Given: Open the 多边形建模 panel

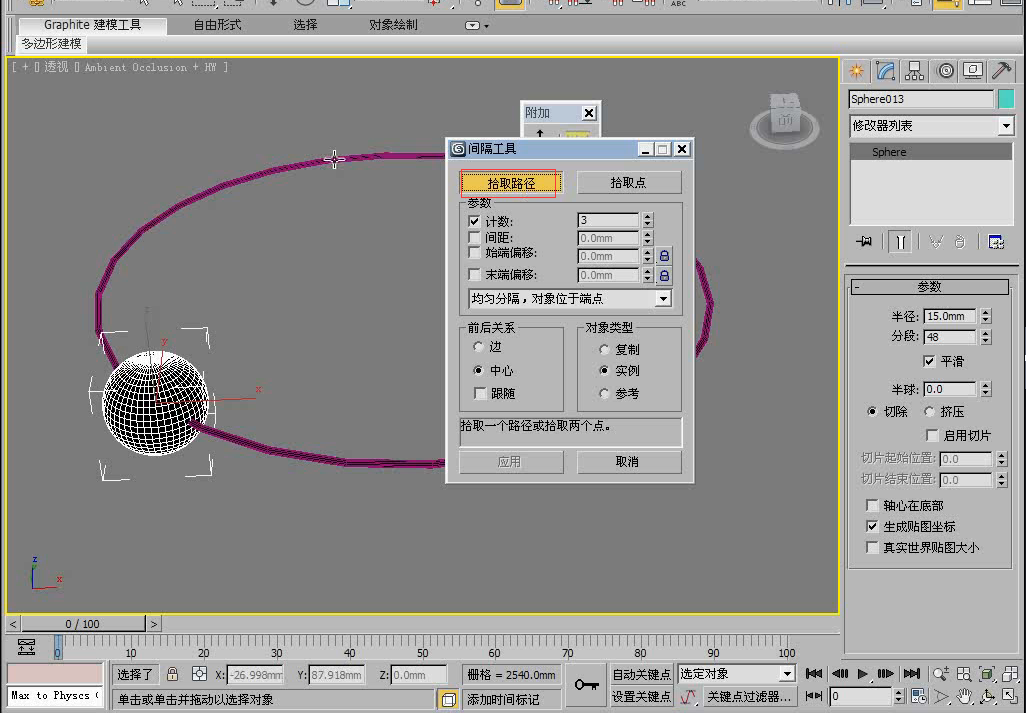Looking at the screenshot, I should (x=52, y=44).
